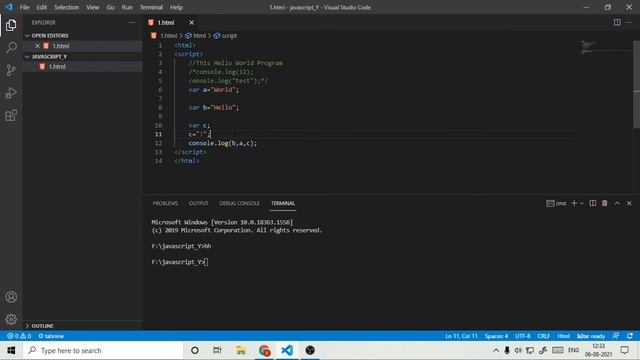Viewport: 640px width, 360px height.
Task: Open the View menu
Action: tap(93, 7)
